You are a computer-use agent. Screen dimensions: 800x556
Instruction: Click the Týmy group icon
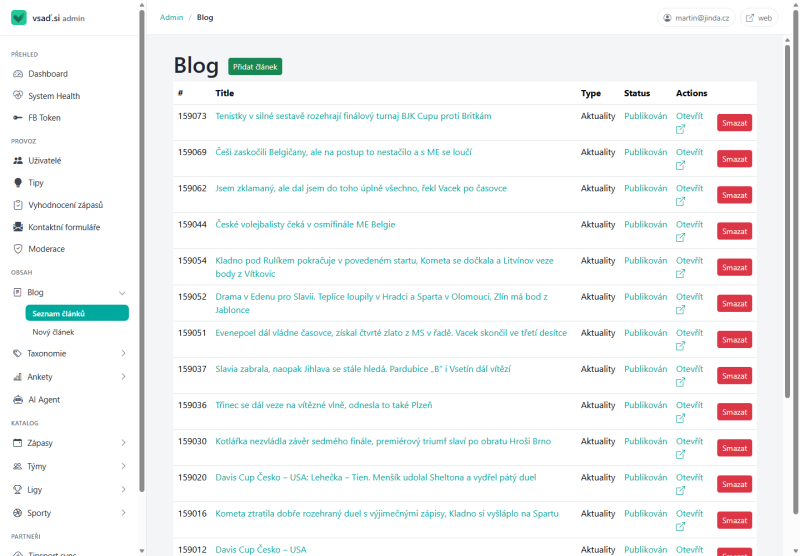17,466
